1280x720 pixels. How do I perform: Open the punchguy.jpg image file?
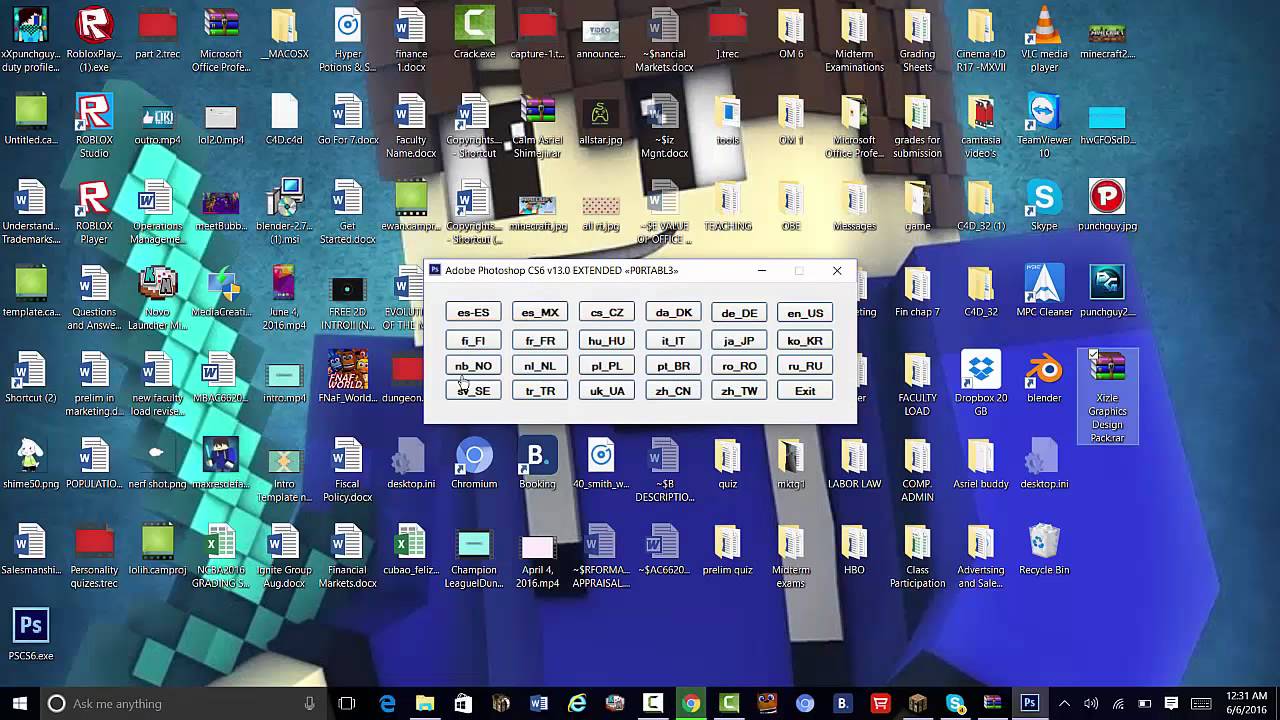coord(1107,205)
